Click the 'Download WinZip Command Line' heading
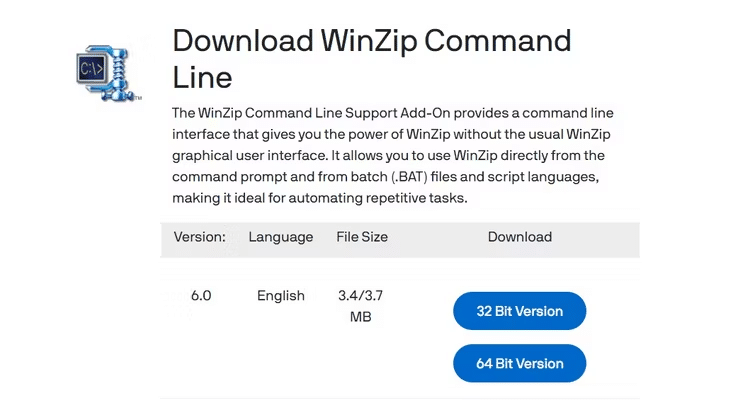 click(371, 58)
